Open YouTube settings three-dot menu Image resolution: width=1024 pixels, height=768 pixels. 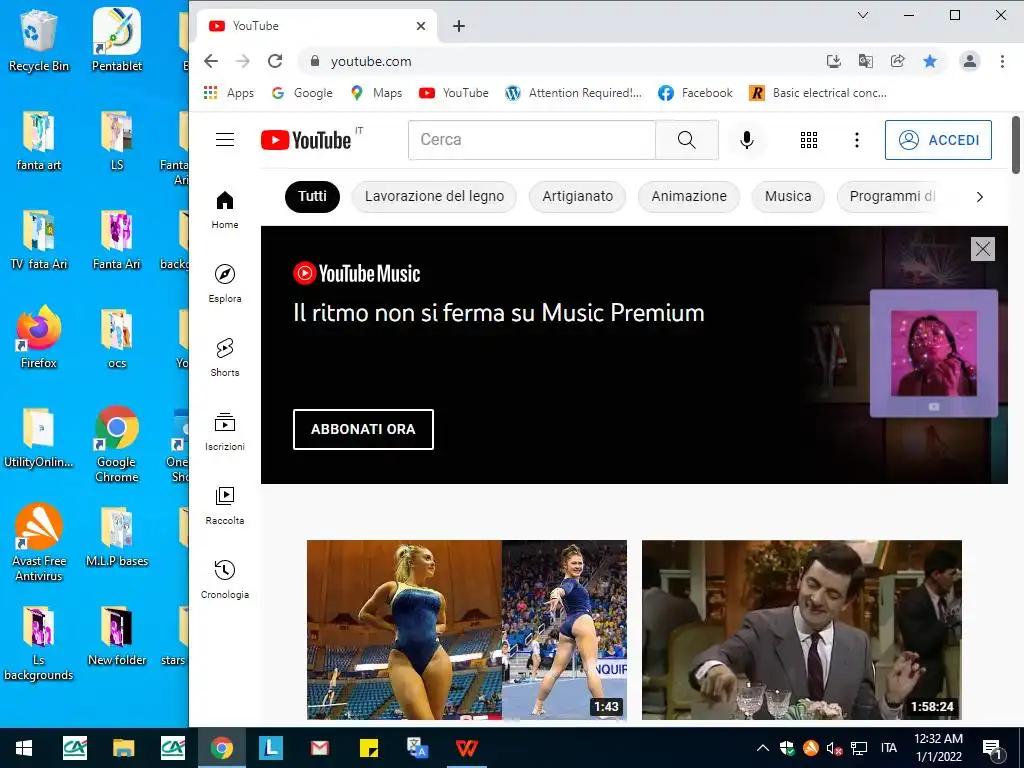(856, 140)
